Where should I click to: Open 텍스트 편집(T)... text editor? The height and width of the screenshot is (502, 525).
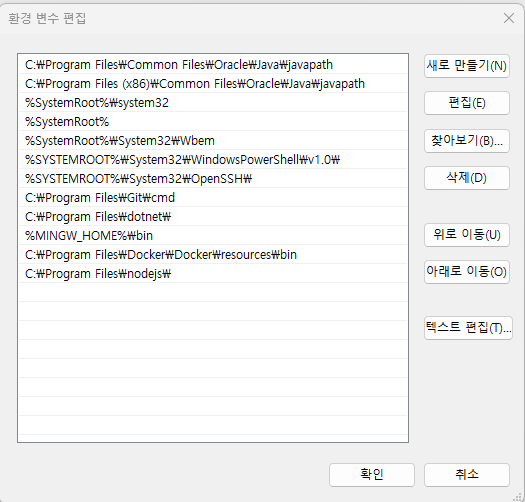tap(468, 328)
